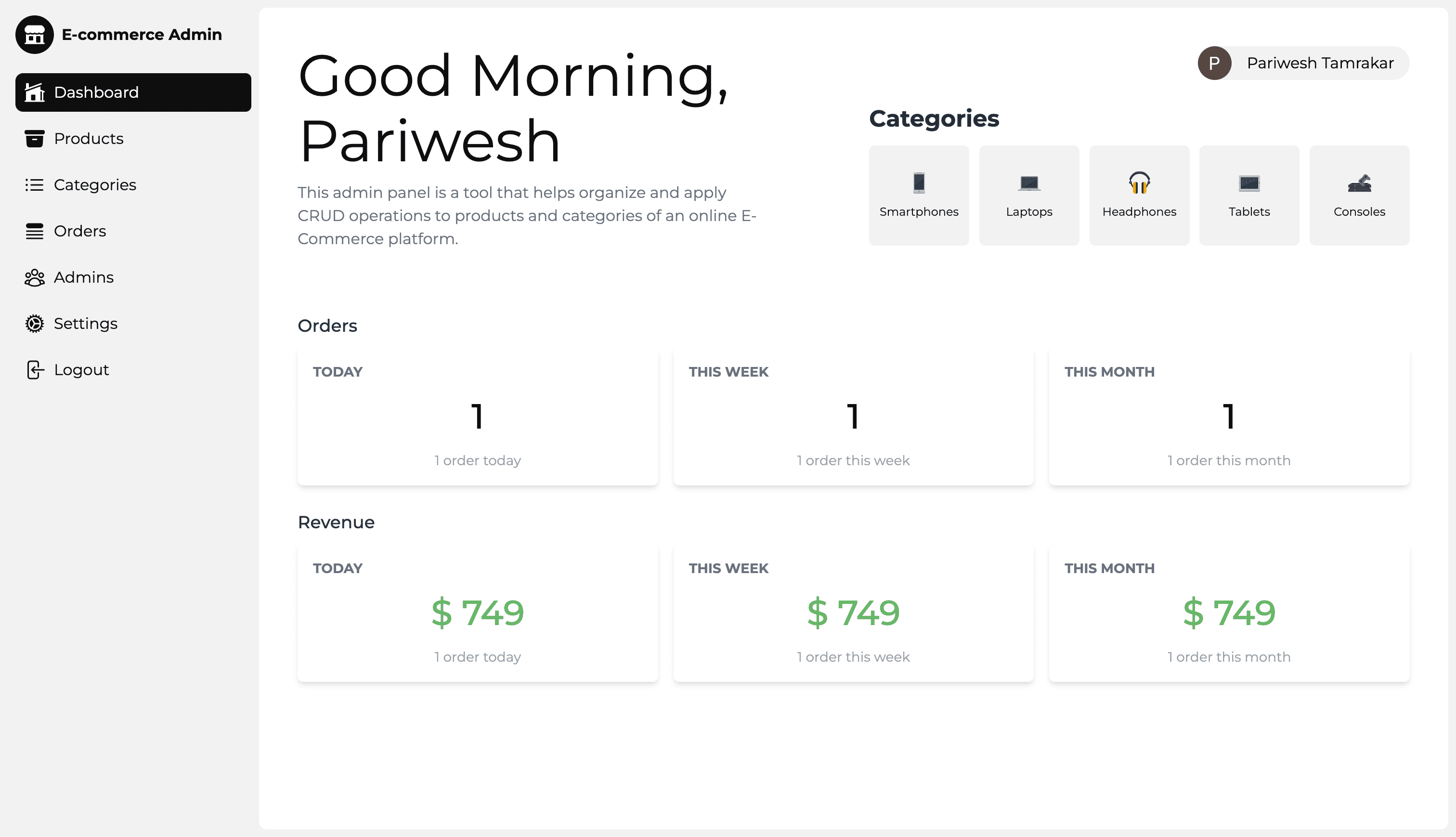
Task: Click the Products archive box icon
Action: pos(35,139)
